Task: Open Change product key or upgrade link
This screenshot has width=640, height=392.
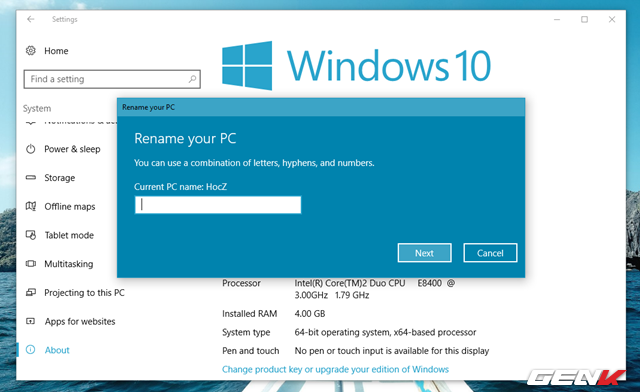Action: tap(335, 369)
